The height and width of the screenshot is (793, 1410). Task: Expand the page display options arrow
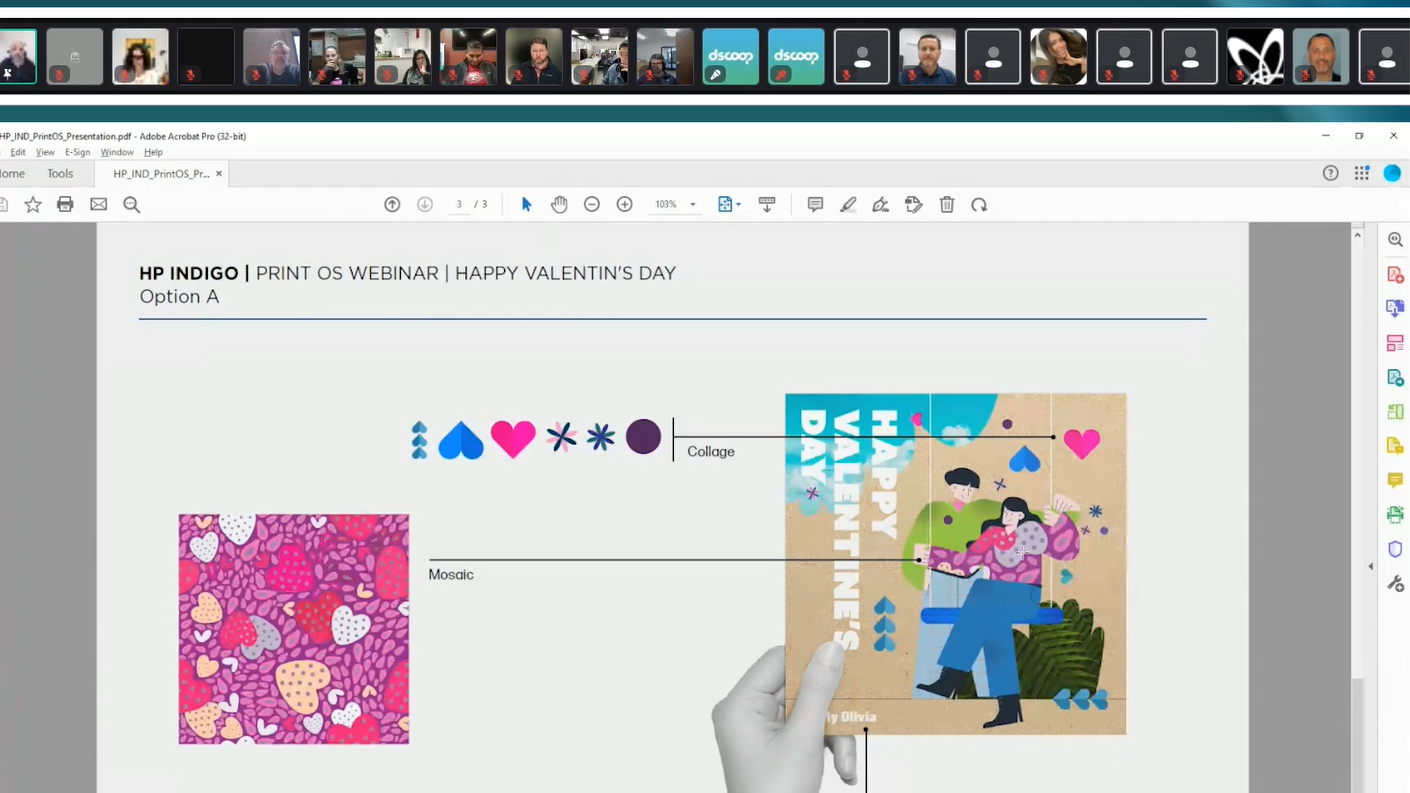point(737,204)
